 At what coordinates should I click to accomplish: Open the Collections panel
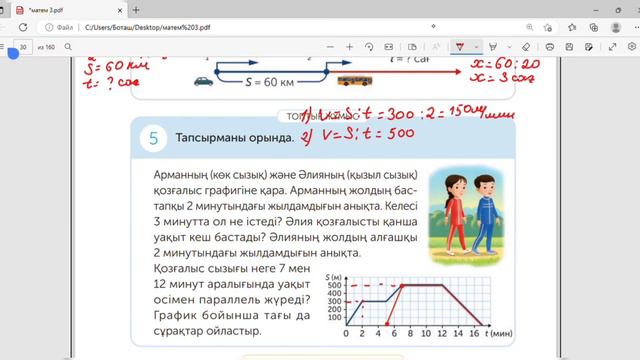pyautogui.click(x=594, y=27)
